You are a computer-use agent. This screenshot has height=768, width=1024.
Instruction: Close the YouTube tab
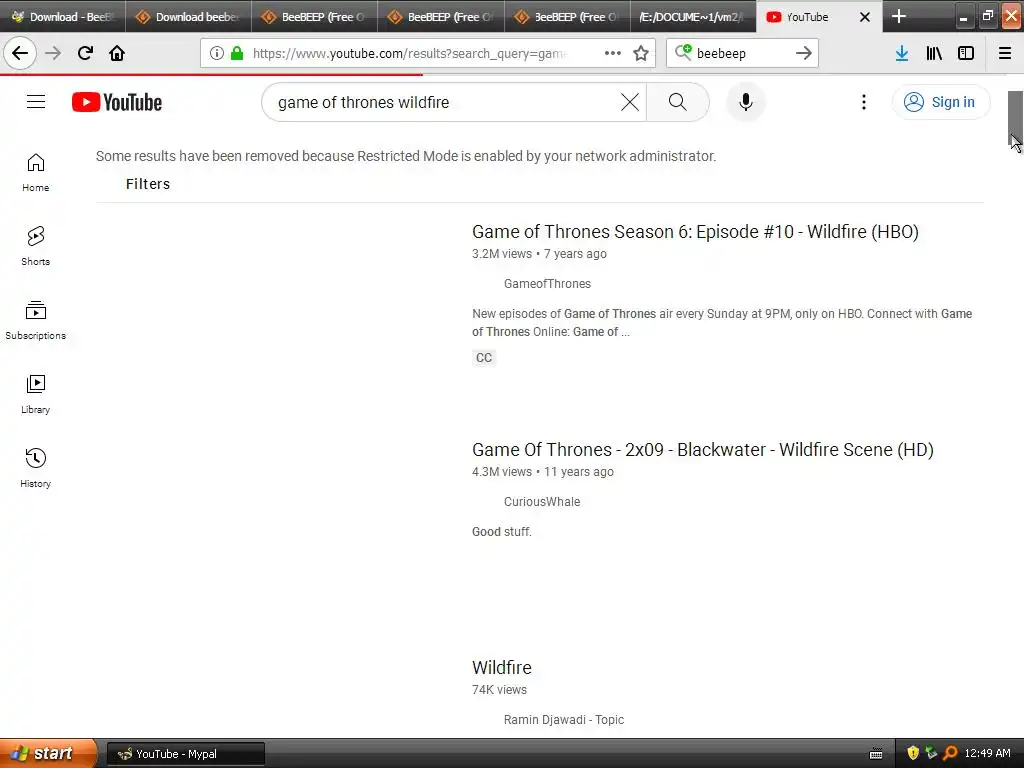coord(865,17)
